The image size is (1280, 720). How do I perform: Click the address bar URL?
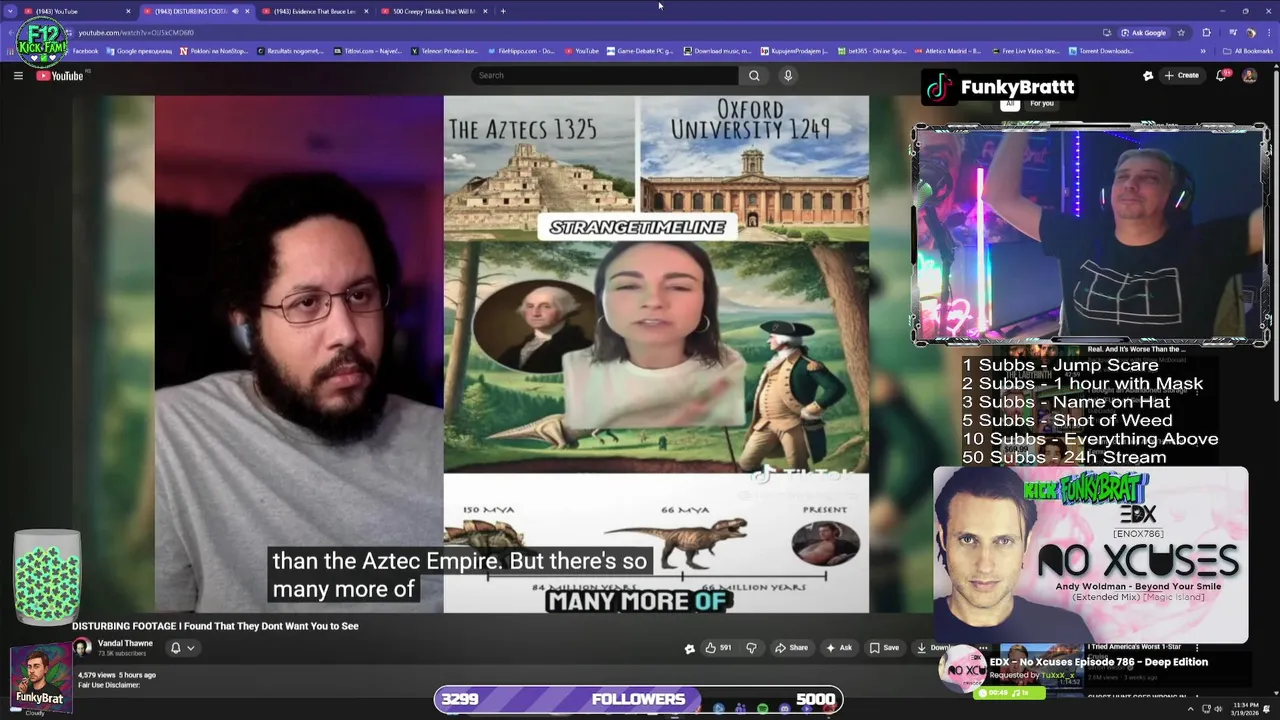[136, 32]
